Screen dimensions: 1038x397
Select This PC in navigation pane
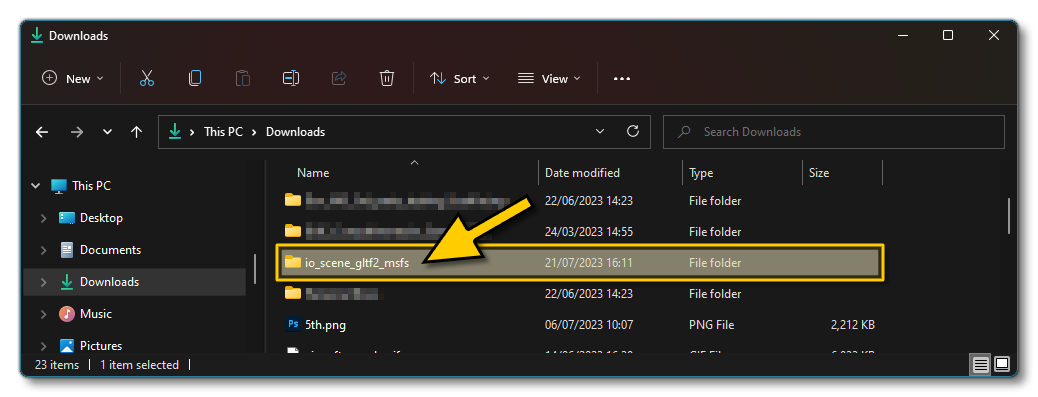[91, 186]
